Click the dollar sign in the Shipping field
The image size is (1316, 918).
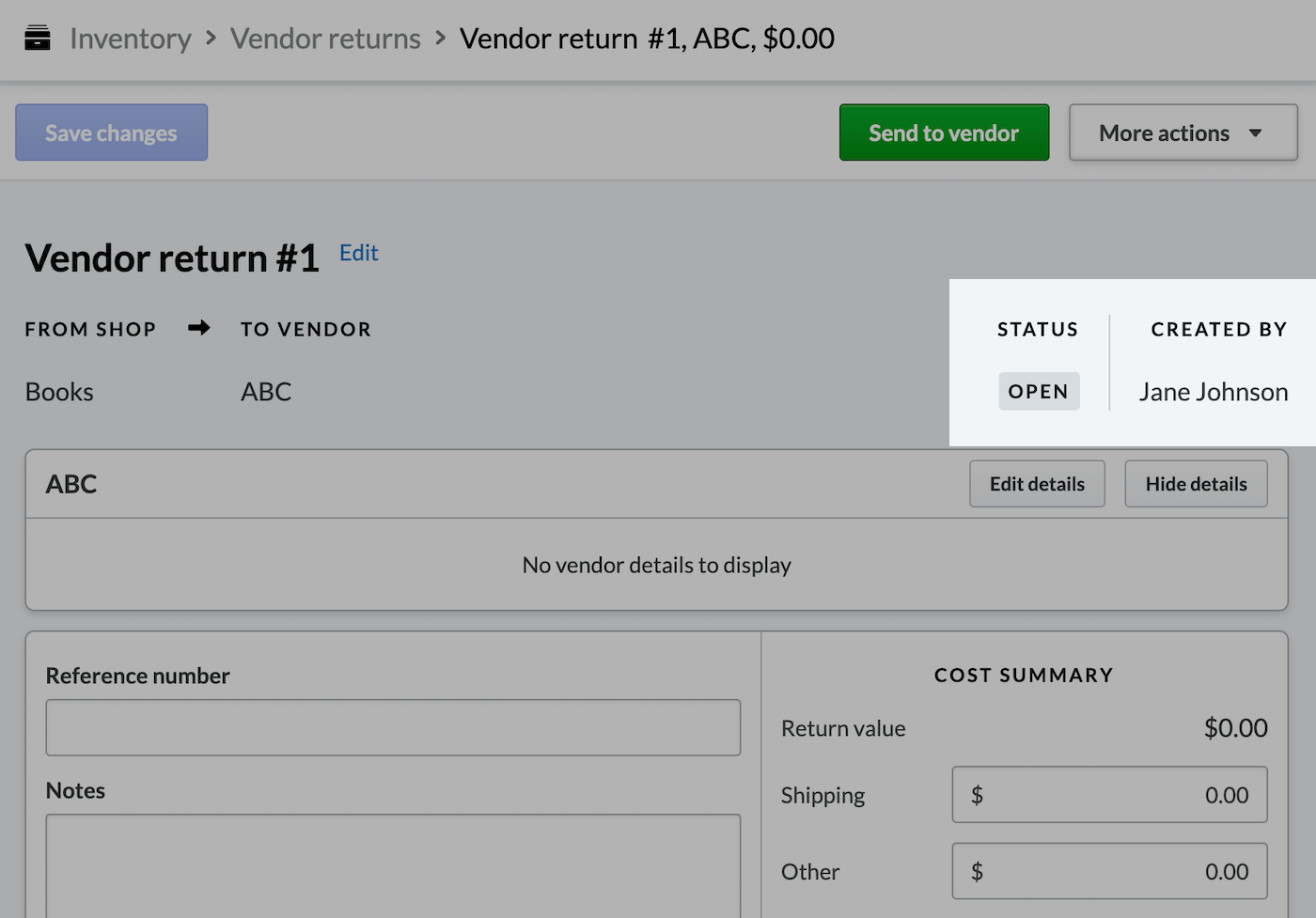(978, 794)
